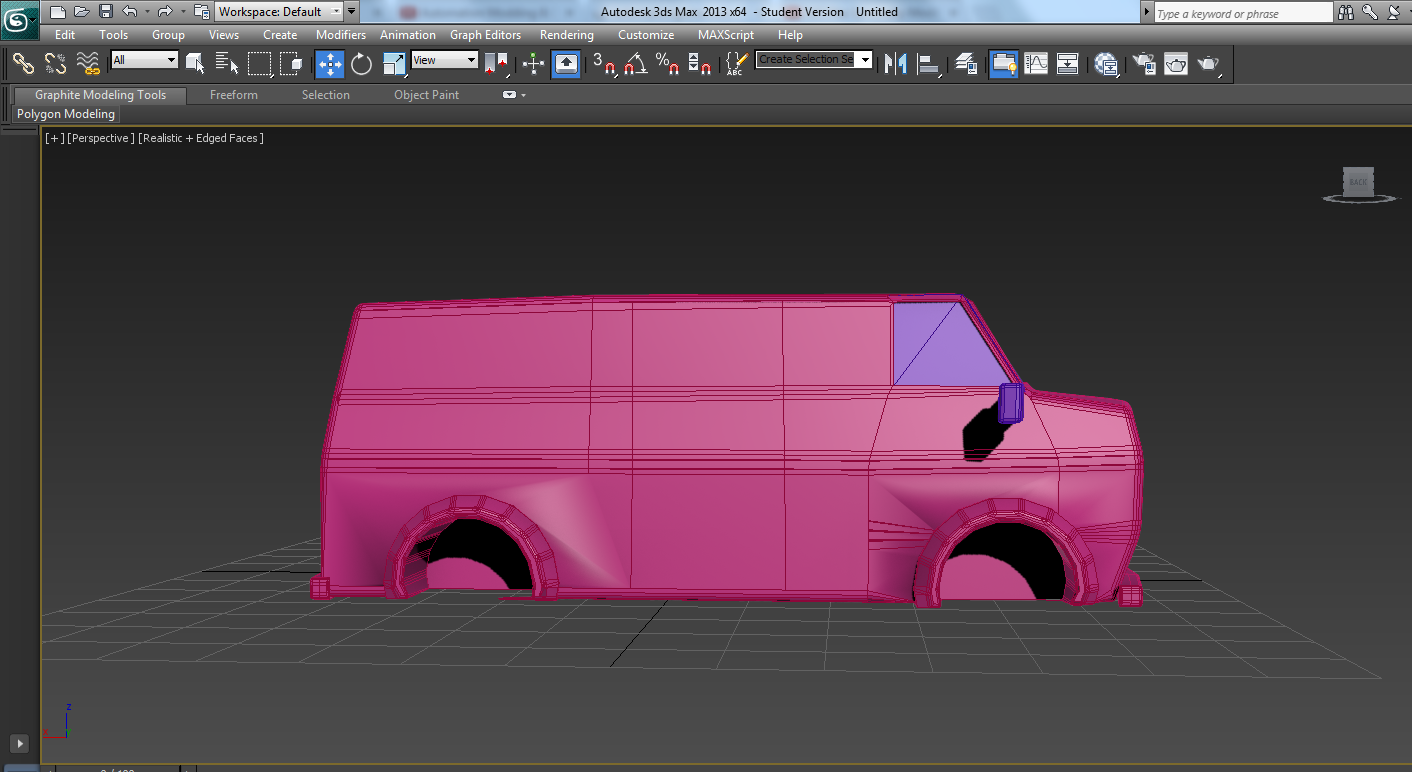Screen dimensions: 1412x772
Task: Open the Curve Editor
Action: (1036, 64)
